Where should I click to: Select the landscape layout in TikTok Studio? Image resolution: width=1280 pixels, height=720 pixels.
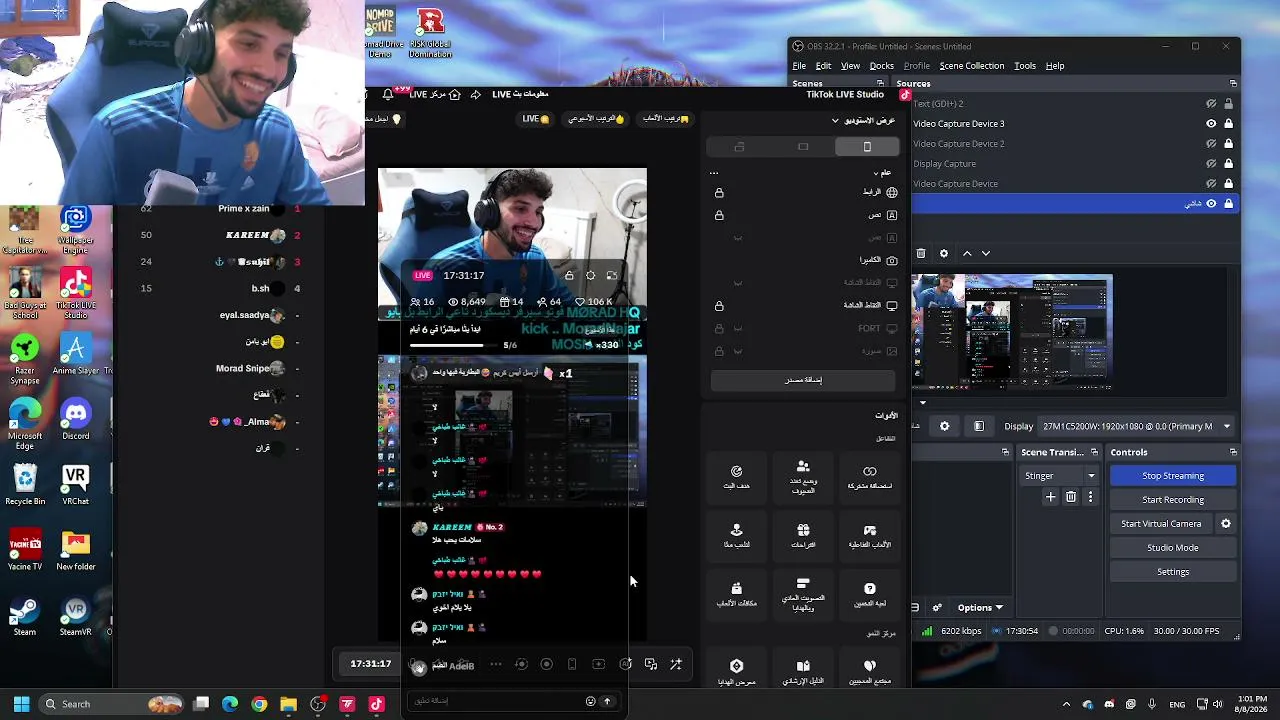click(x=803, y=147)
